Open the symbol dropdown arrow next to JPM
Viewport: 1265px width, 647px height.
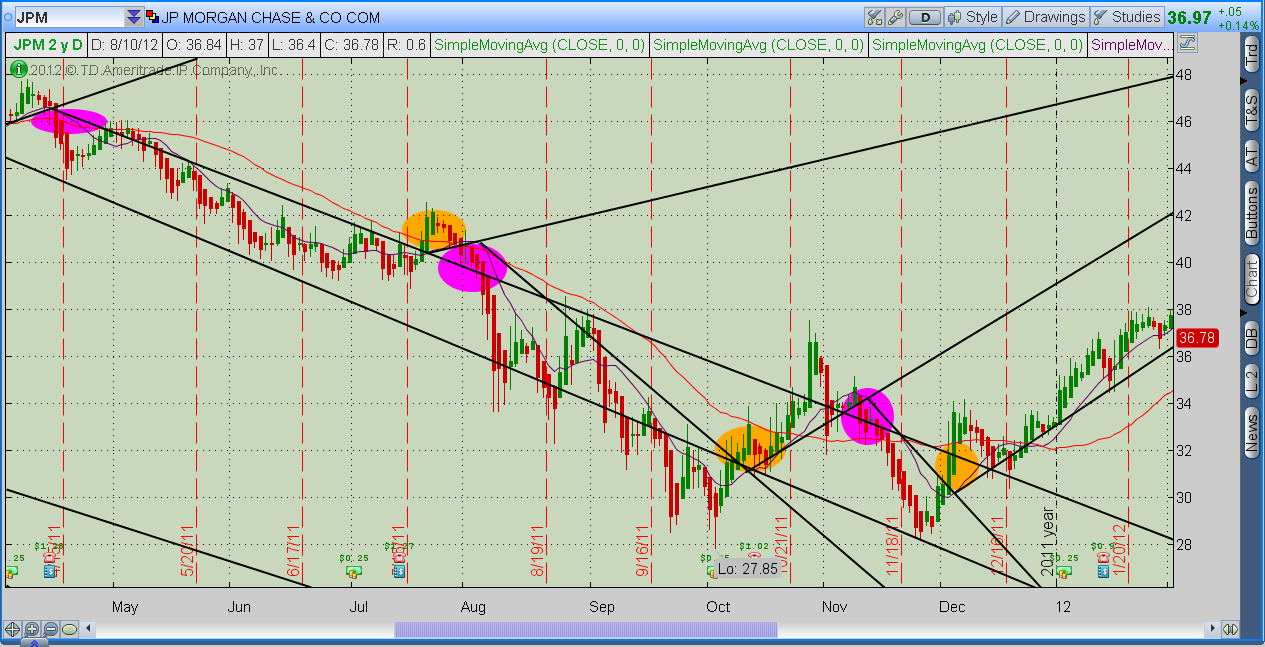point(133,17)
